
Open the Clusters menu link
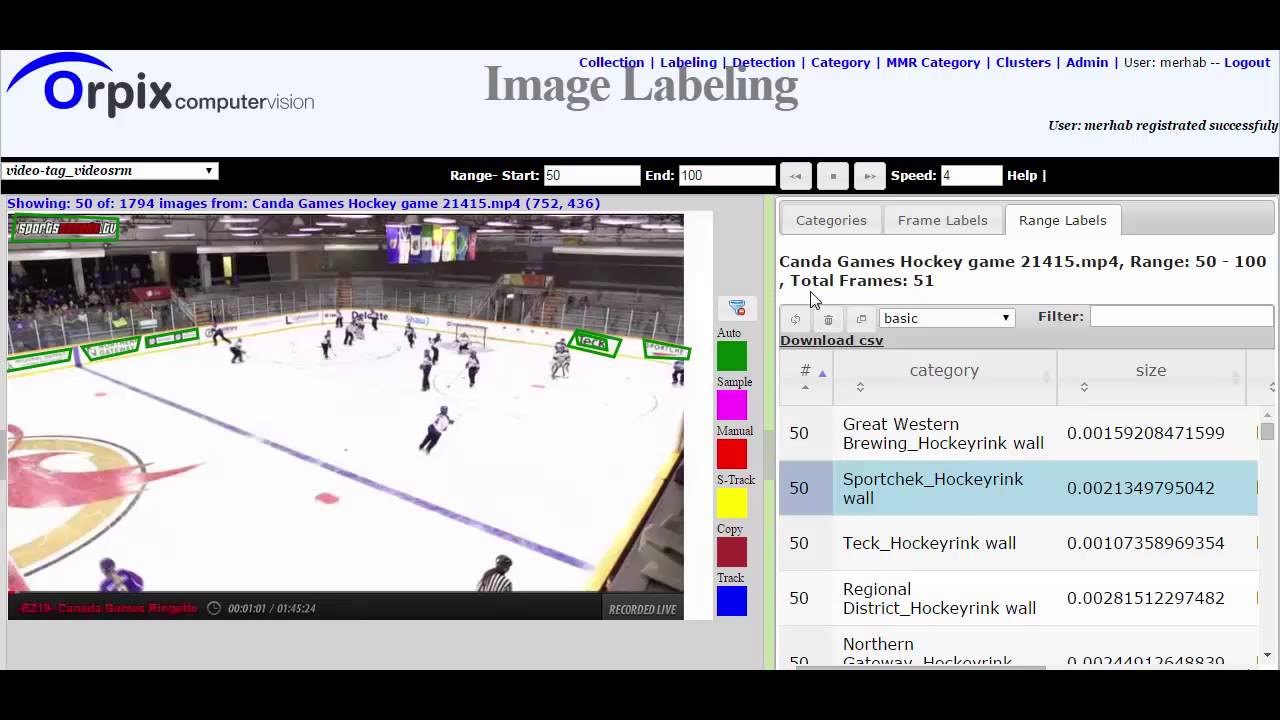pyautogui.click(x=1023, y=62)
